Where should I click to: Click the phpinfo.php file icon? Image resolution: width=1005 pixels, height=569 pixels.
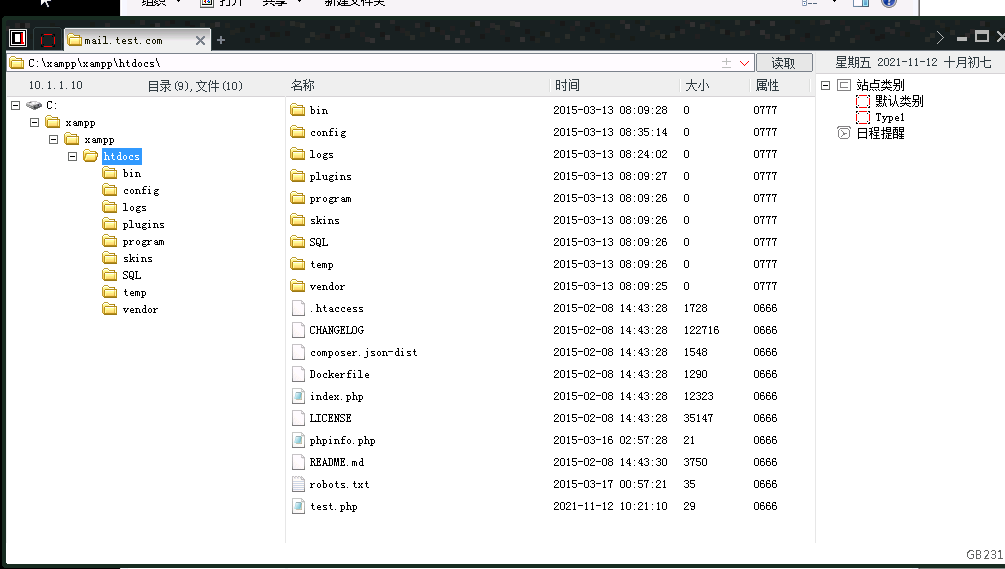[298, 440]
